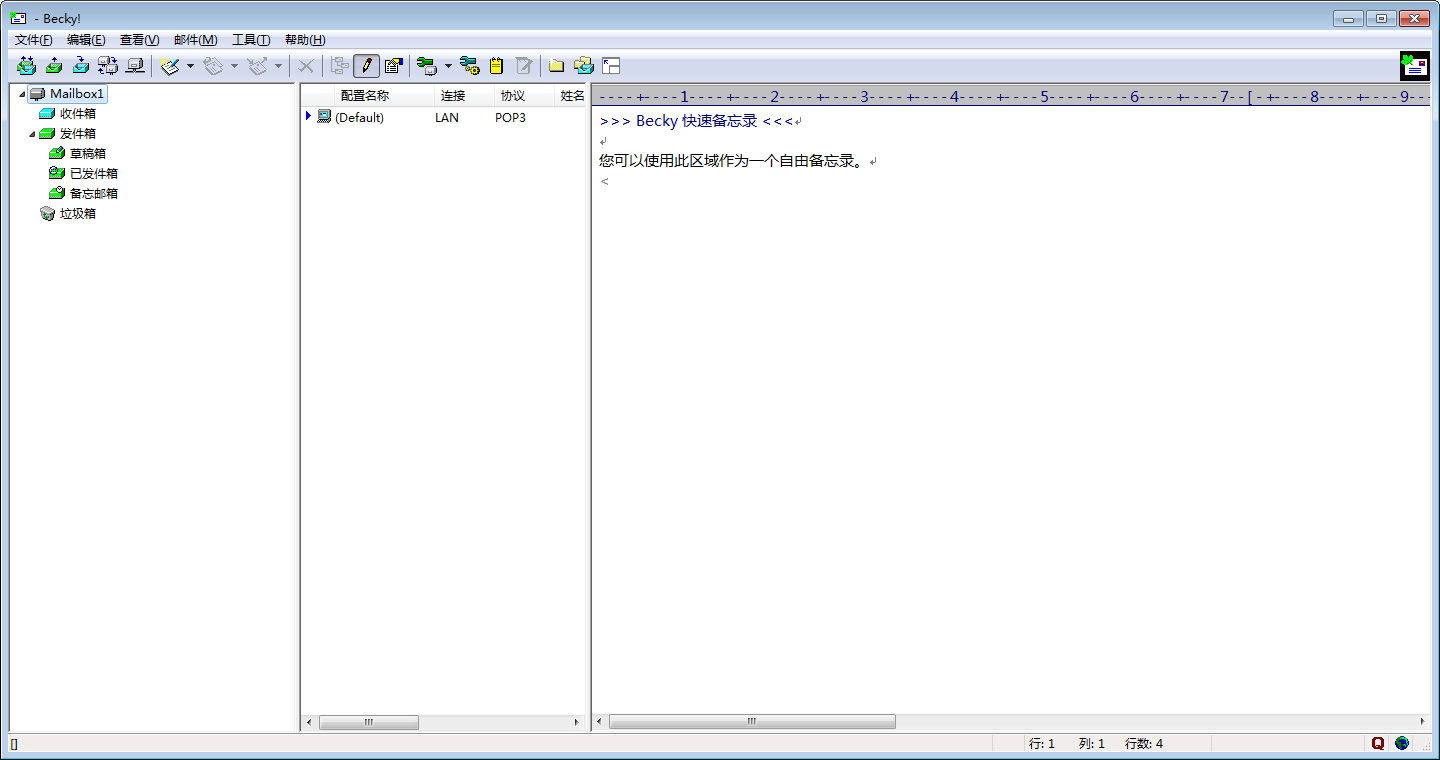Open the 帮助(H) menu
Viewport: 1440px width, 760px height.
pyautogui.click(x=305, y=40)
